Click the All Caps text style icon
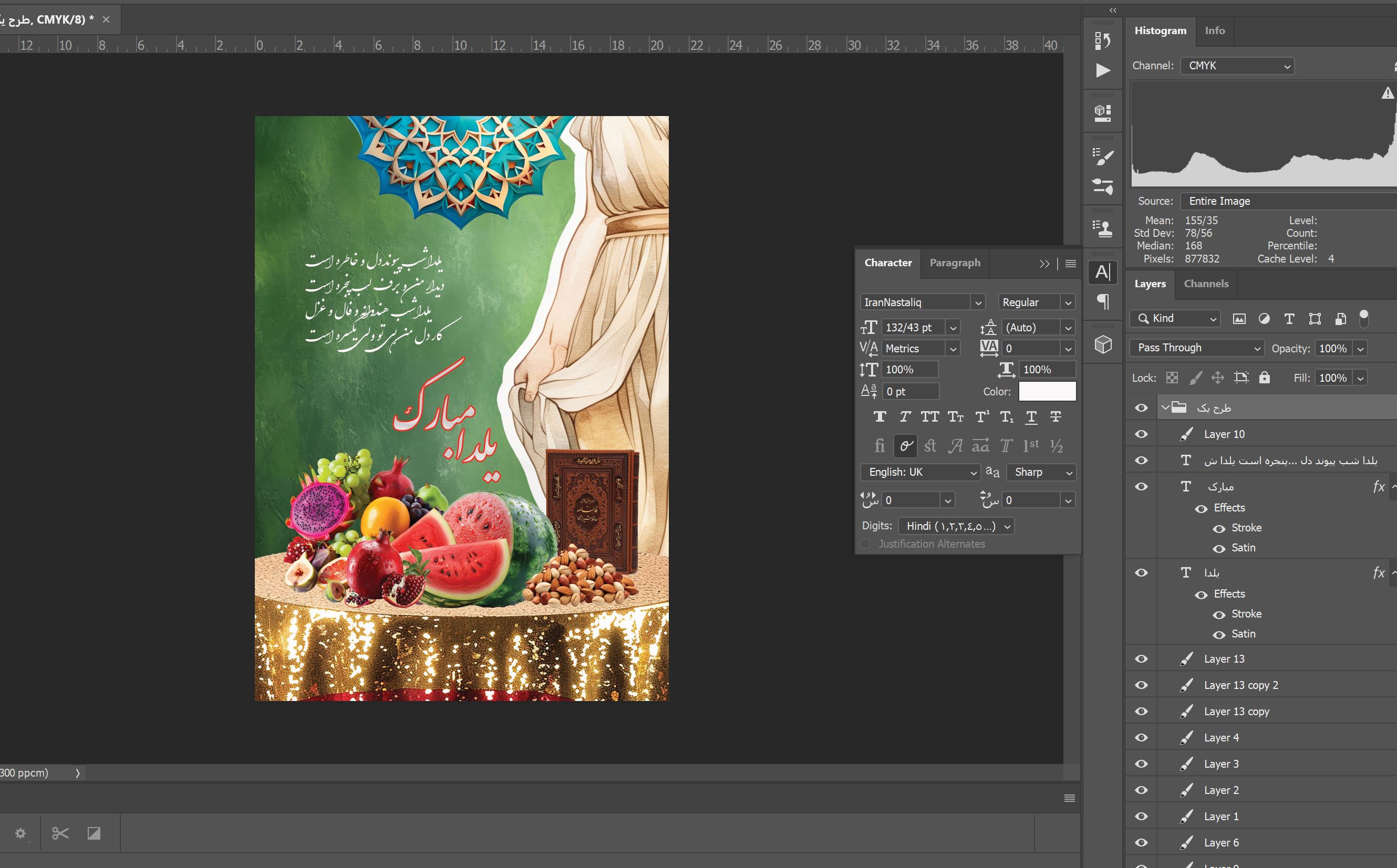 click(928, 420)
